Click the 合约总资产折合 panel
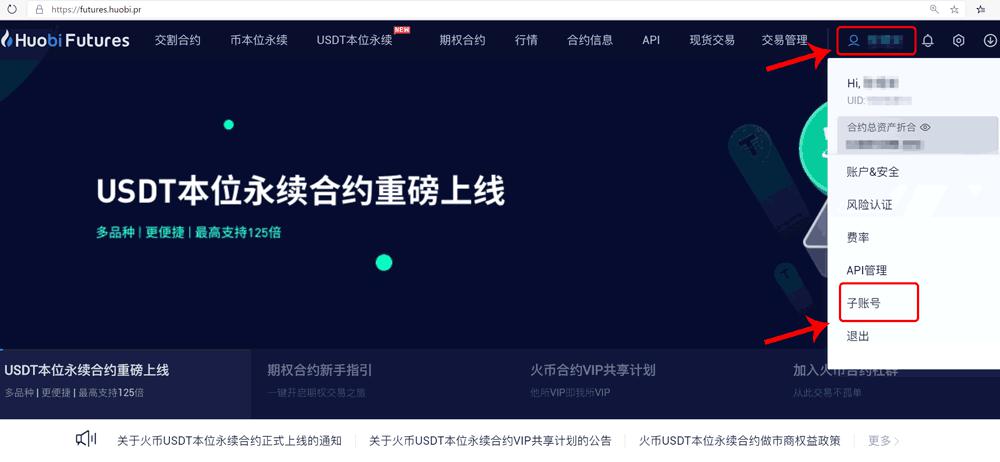This screenshot has height=462, width=1000. pos(917,135)
